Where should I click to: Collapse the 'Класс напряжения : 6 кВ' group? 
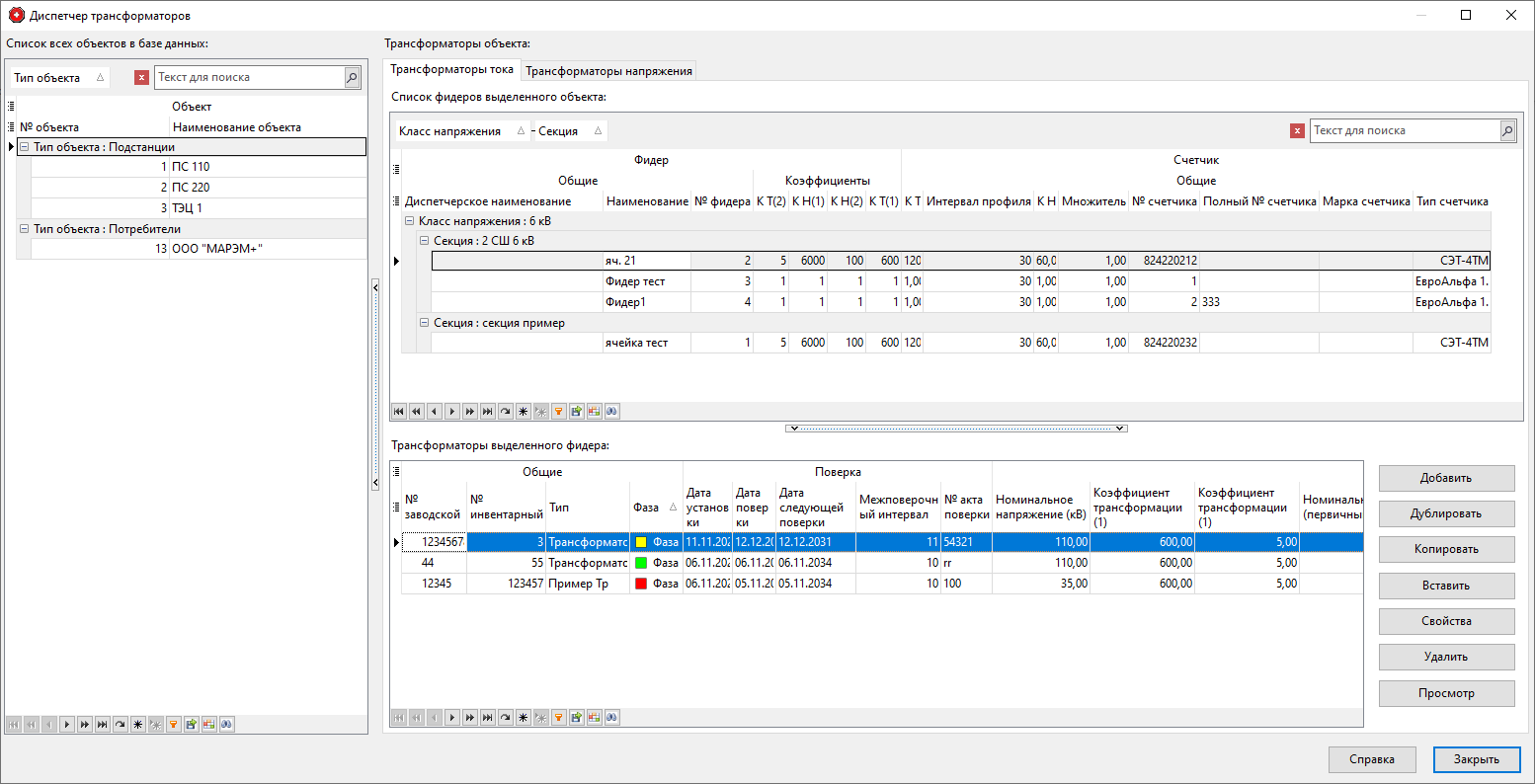(409, 221)
